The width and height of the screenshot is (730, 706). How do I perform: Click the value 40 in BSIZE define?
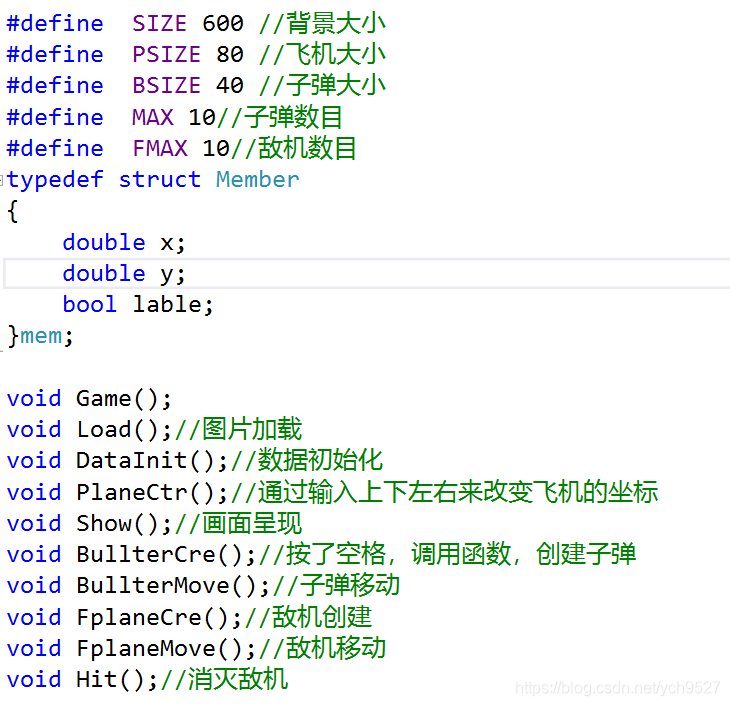[230, 86]
